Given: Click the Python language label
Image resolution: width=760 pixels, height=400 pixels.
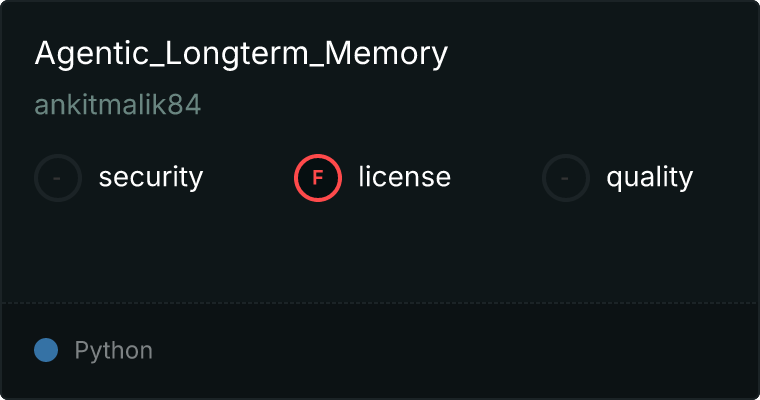Looking at the screenshot, I should click(114, 351).
